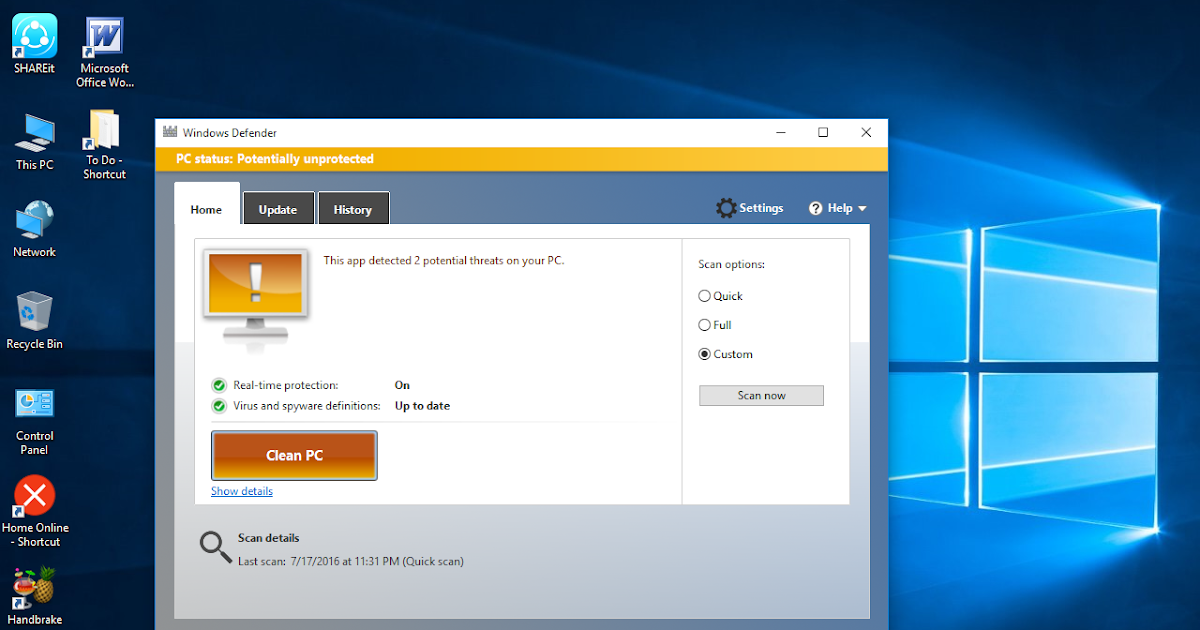Click the Scan details magnifier icon

click(216, 546)
